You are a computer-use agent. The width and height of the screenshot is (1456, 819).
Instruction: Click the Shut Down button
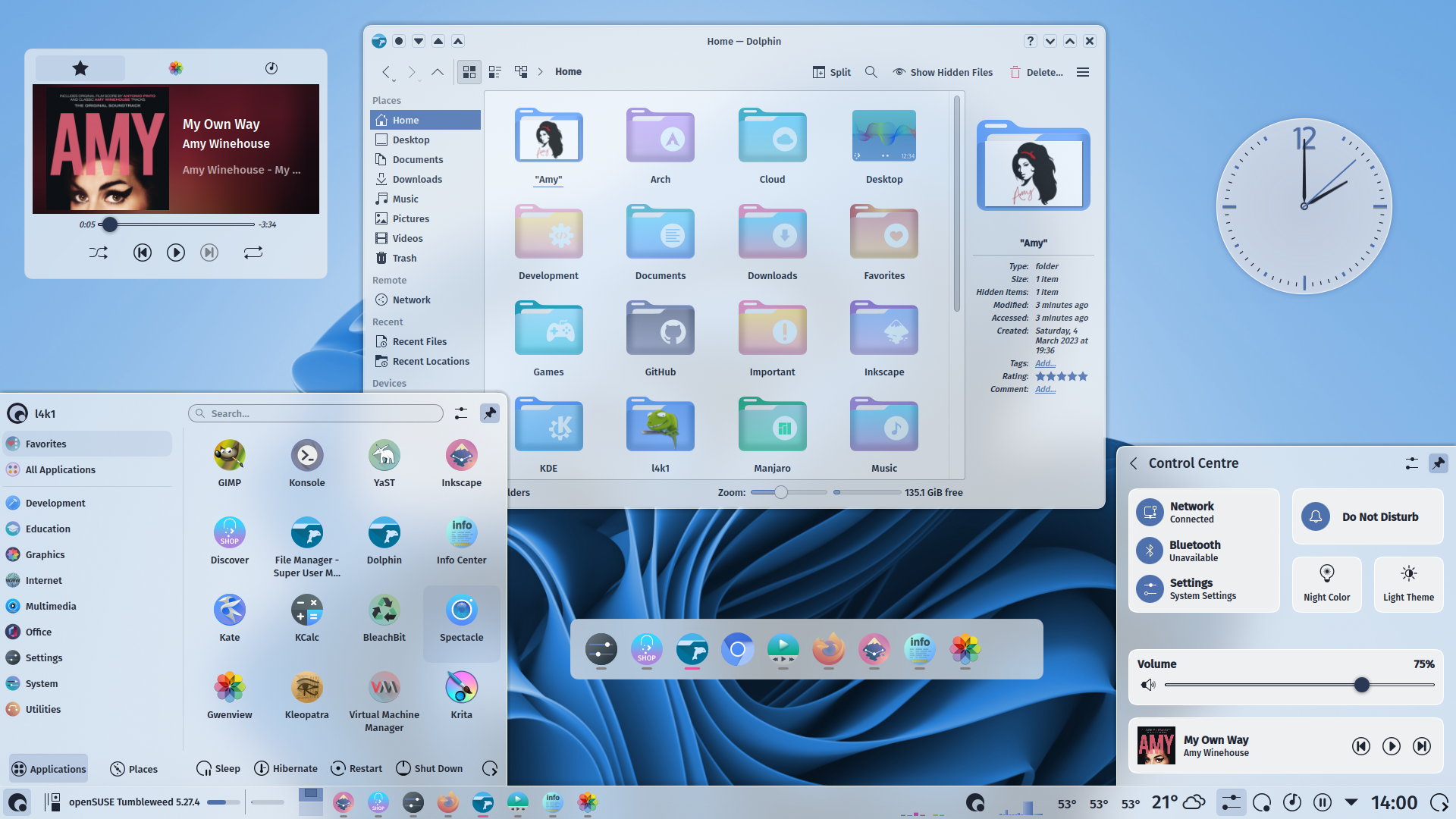click(429, 768)
